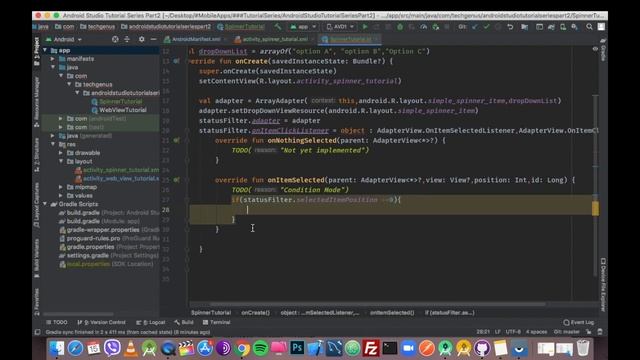
Task: Click the Git commit checkmark icon
Action: 487,27
